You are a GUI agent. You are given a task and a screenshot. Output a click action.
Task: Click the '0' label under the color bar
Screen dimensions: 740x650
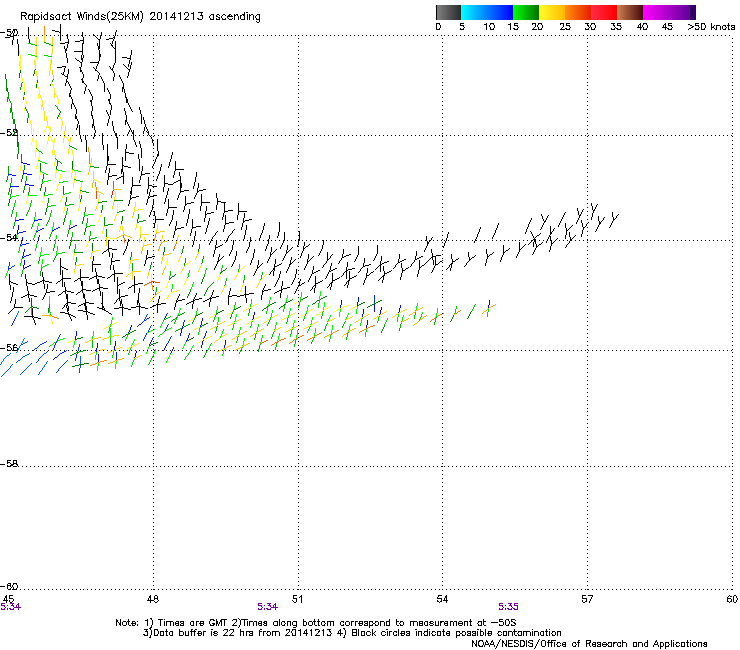(438, 27)
